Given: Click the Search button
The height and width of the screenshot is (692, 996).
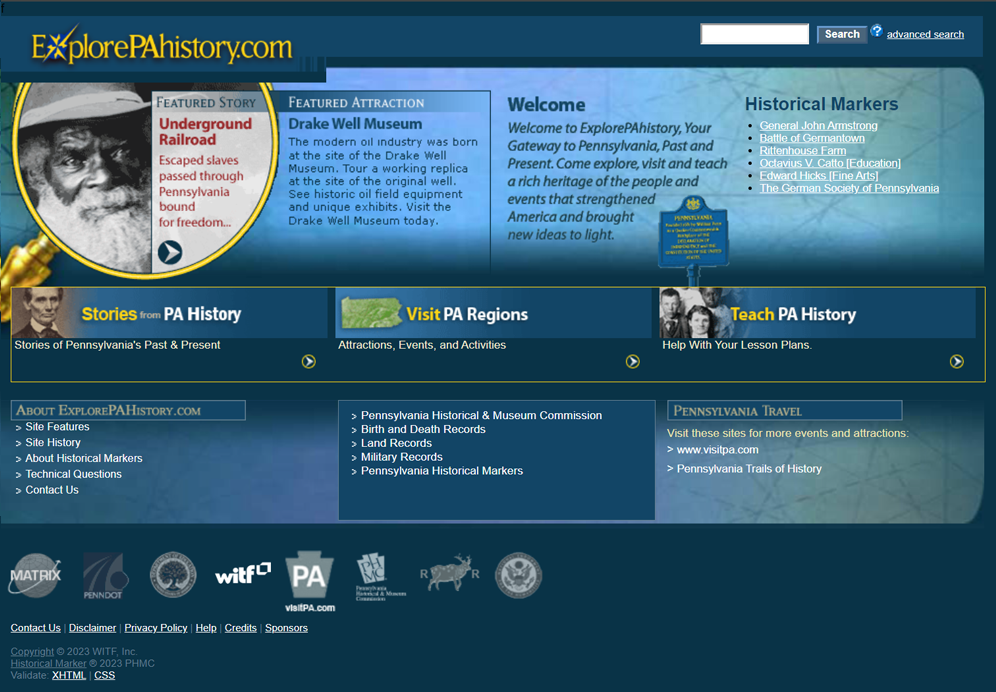Looking at the screenshot, I should 842,34.
